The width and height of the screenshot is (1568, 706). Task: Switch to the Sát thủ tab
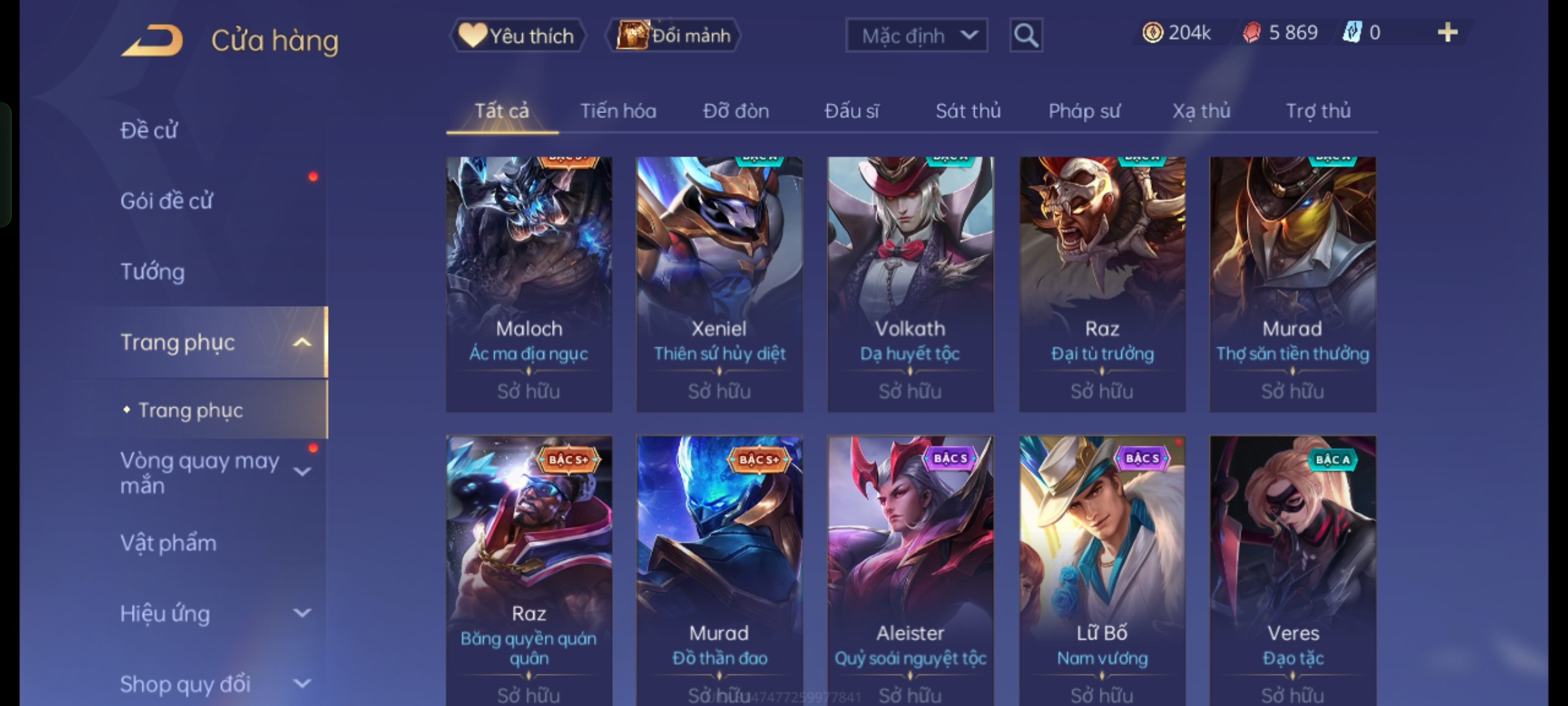point(968,111)
